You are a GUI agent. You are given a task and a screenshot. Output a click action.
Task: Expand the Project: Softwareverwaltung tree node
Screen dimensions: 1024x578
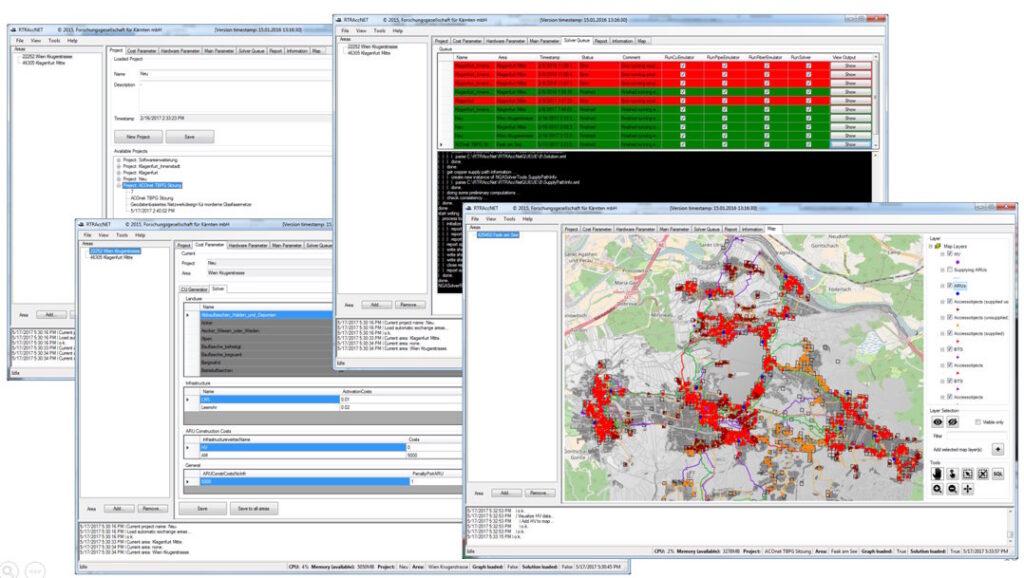pos(118,160)
